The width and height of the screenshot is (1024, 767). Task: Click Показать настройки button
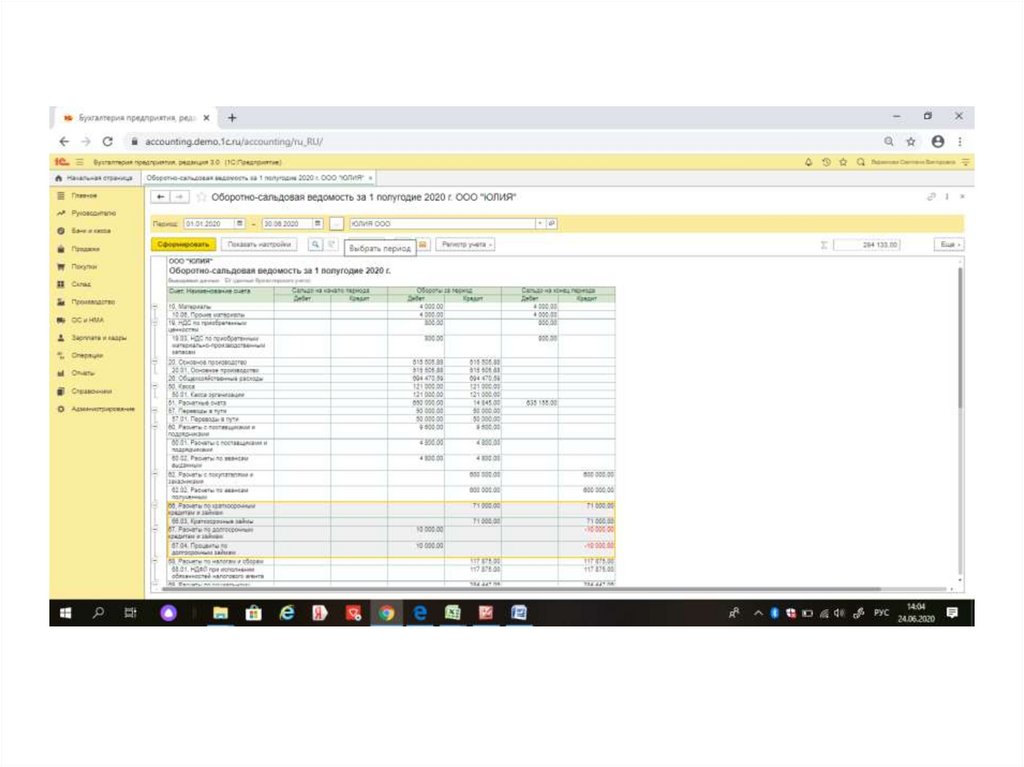click(259, 244)
